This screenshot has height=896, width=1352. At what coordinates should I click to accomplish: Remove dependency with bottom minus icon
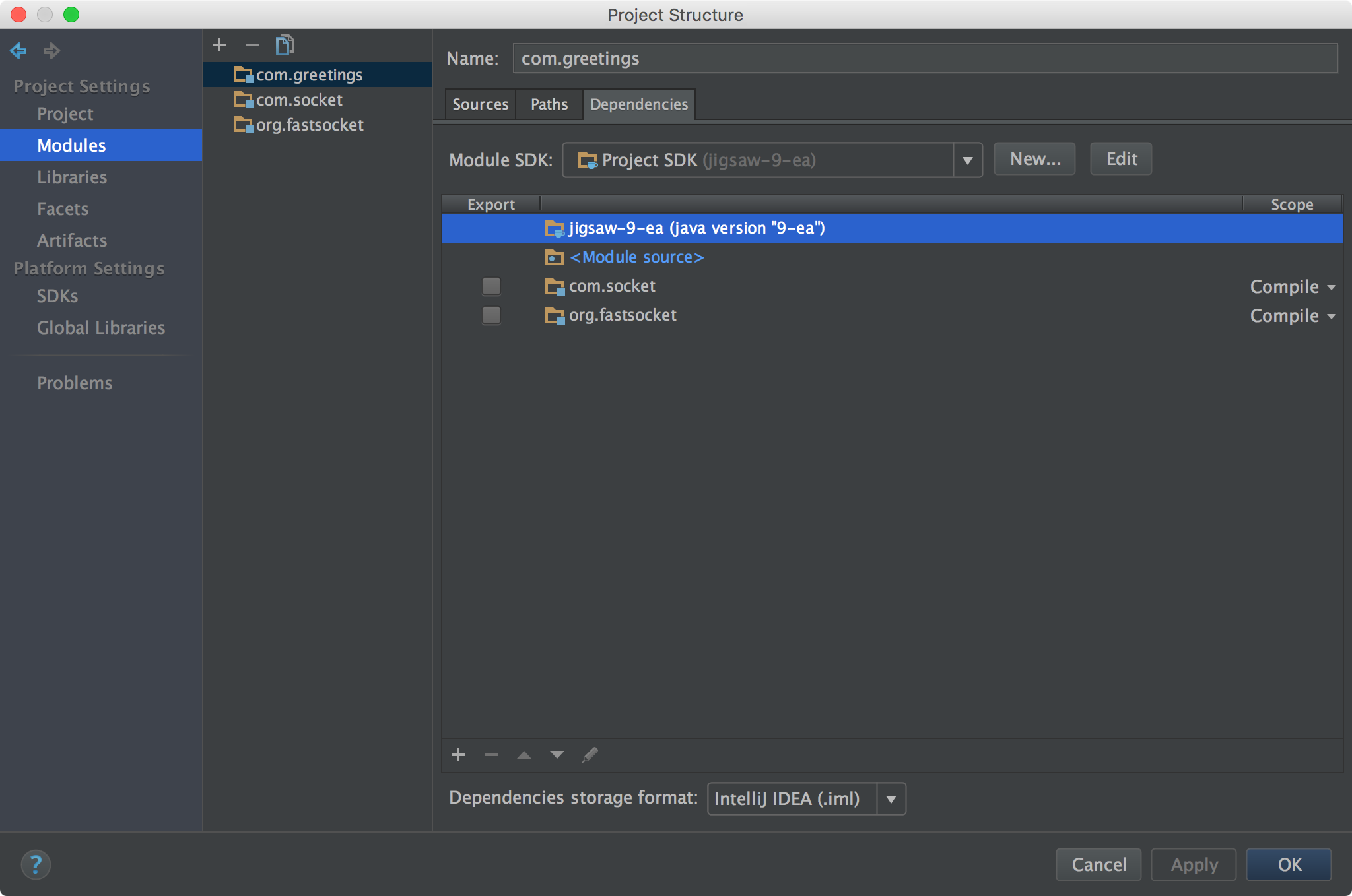[491, 755]
